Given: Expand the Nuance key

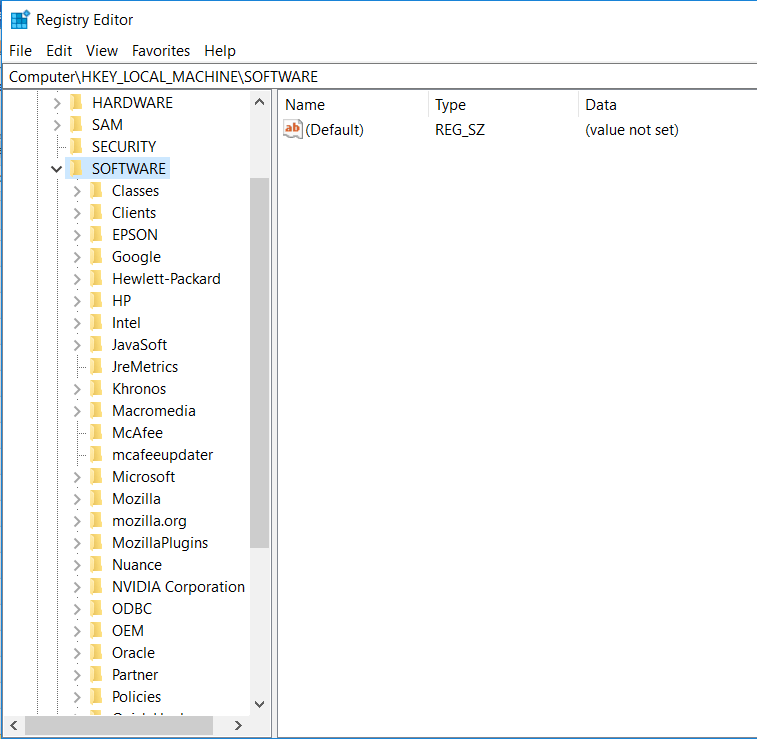Looking at the screenshot, I should tap(77, 565).
